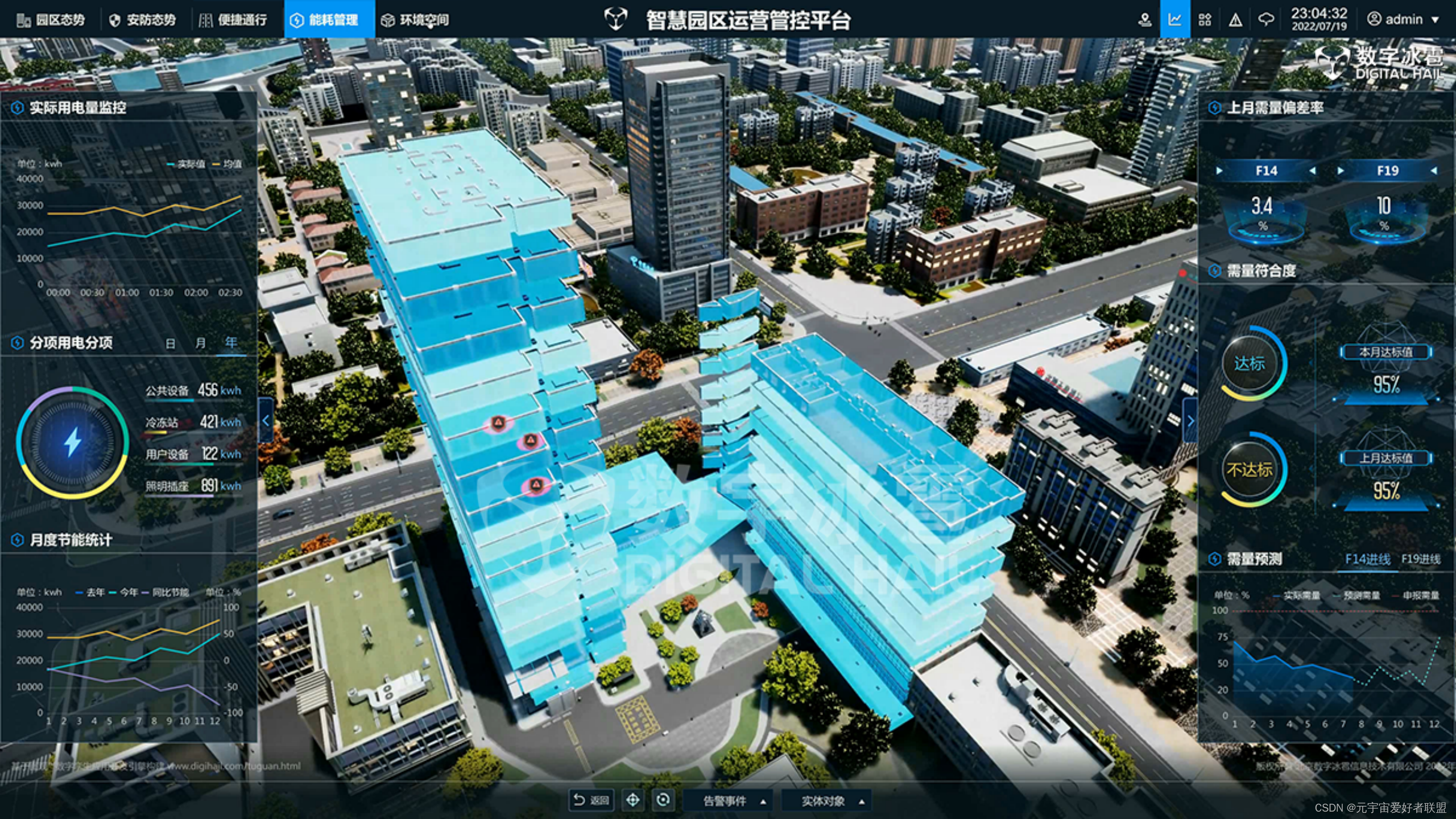Select F19进线 in 需量预测 panel
Viewport: 1456px width, 819px height.
(x=1420, y=559)
